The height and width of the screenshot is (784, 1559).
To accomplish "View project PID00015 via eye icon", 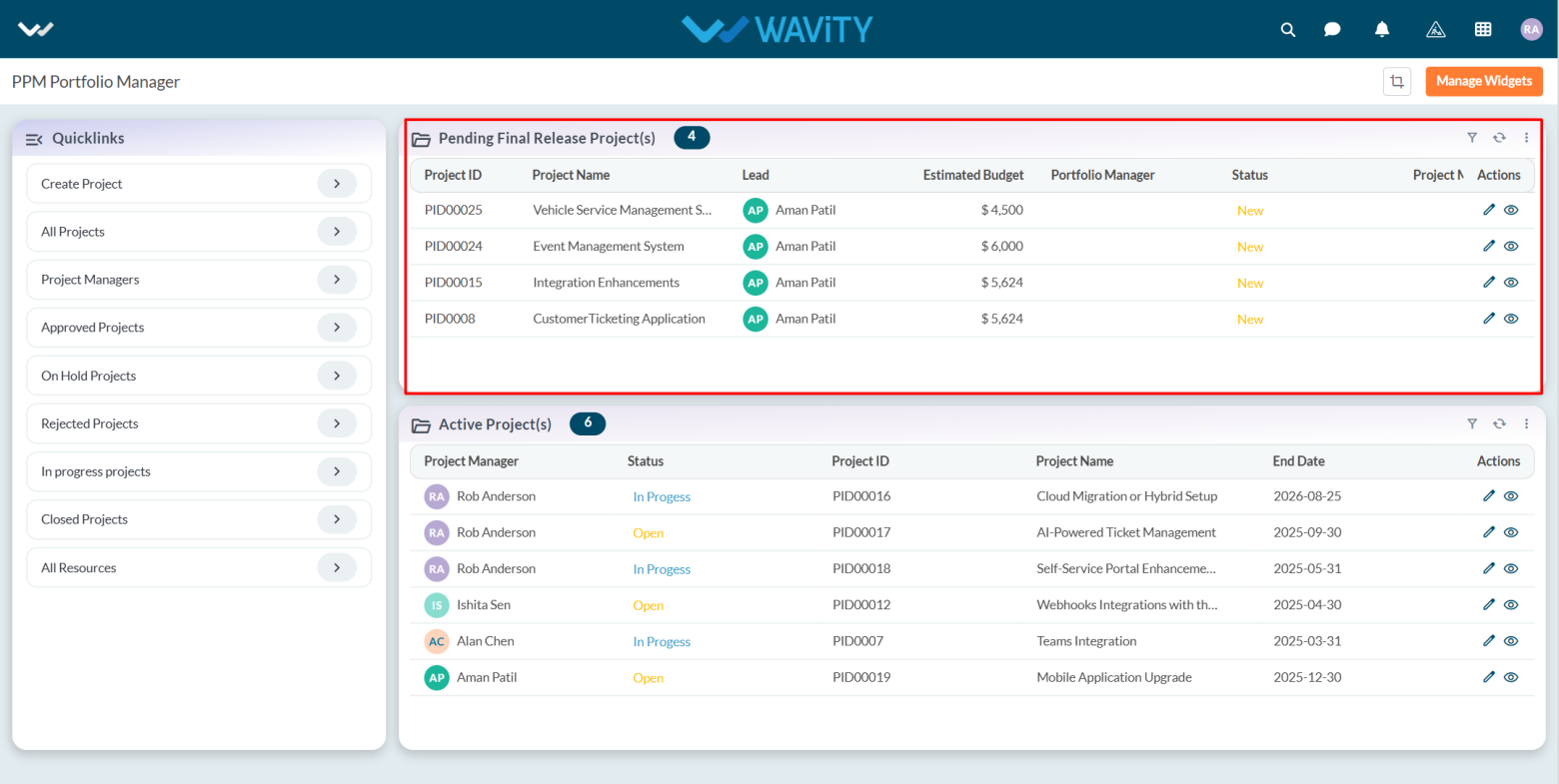I will (1511, 282).
